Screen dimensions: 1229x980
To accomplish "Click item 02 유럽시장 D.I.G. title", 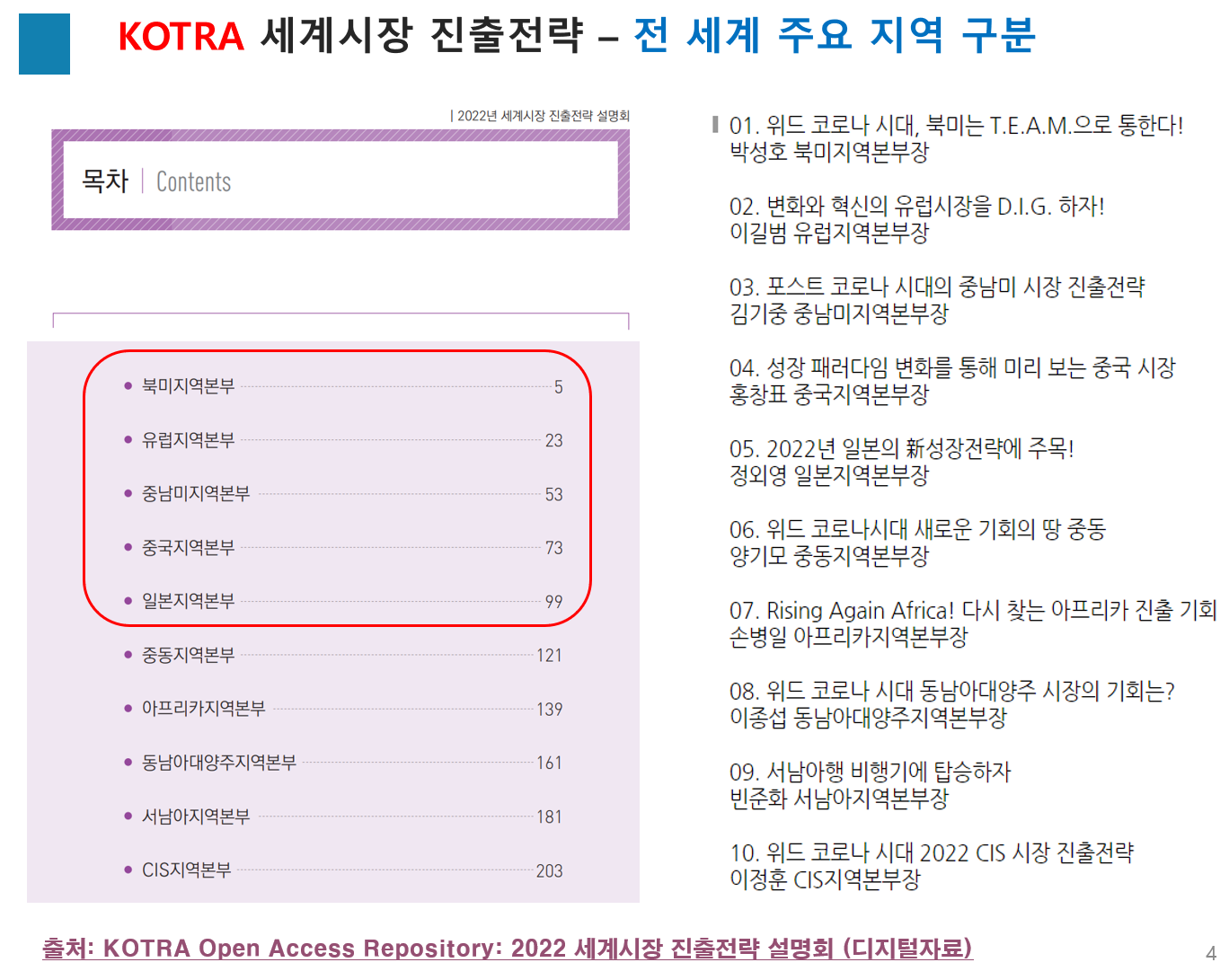I will click(x=917, y=207).
